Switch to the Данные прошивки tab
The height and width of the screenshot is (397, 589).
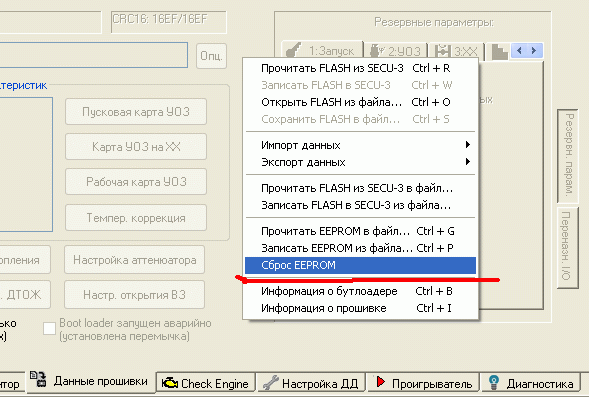point(91,381)
